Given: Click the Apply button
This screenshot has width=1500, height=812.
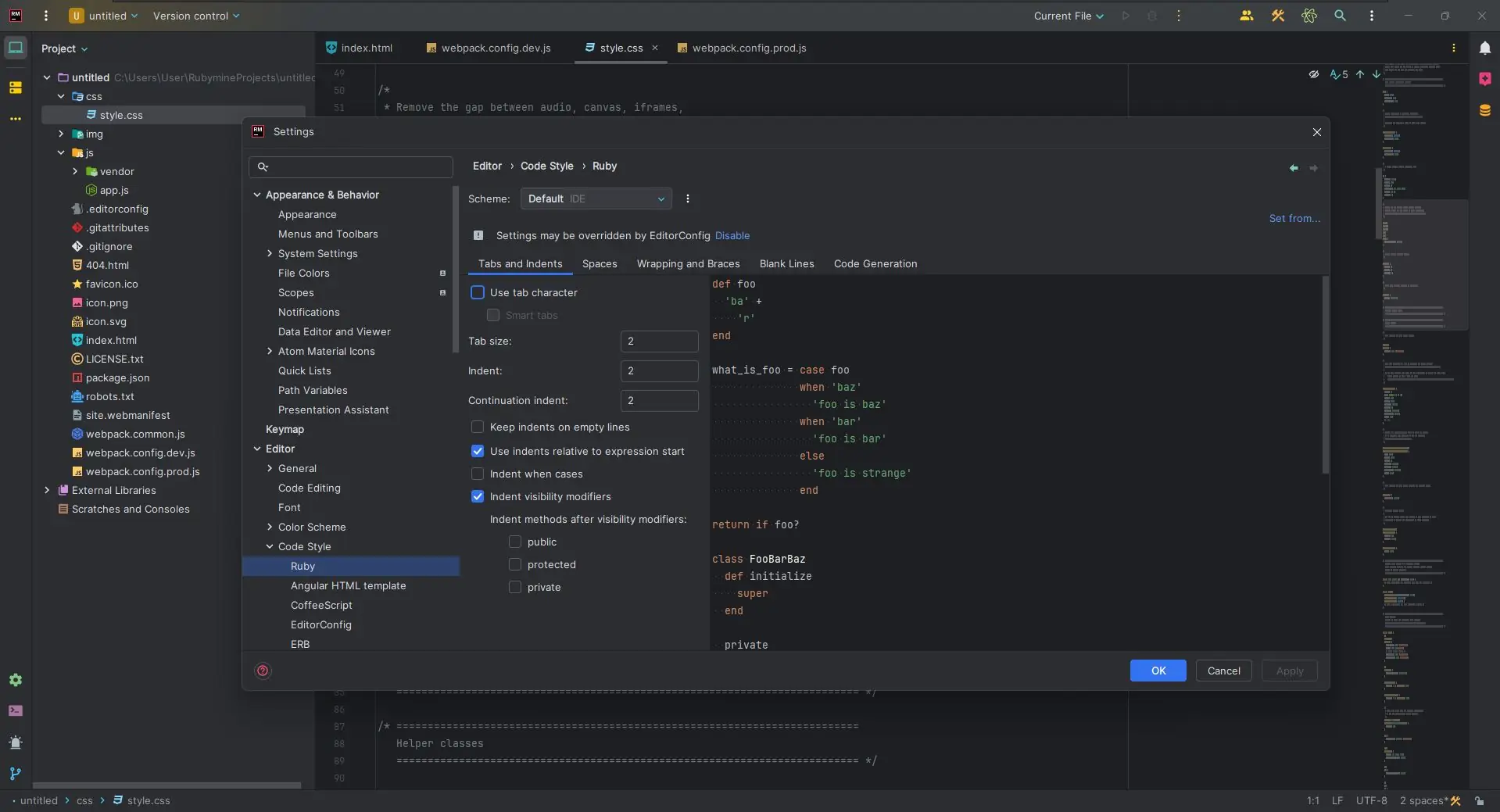Looking at the screenshot, I should 1289,671.
